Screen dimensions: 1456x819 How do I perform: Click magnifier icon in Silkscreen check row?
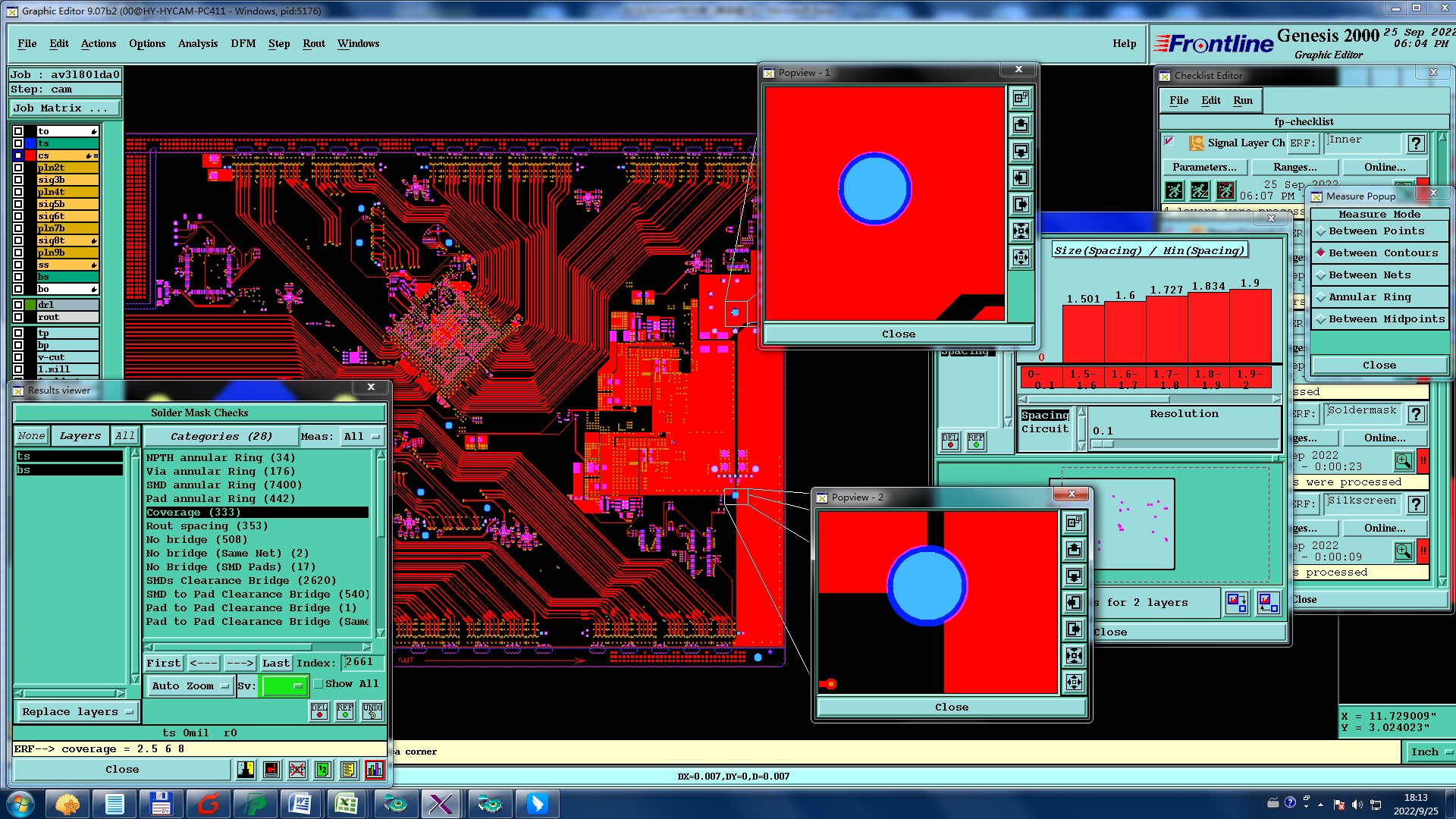(1404, 551)
